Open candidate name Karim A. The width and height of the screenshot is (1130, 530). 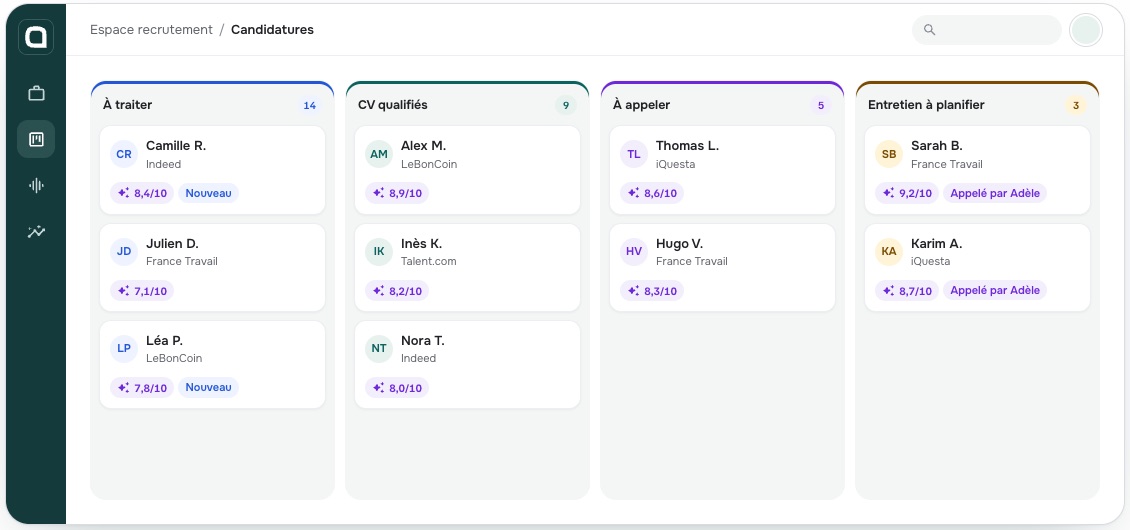point(937,244)
